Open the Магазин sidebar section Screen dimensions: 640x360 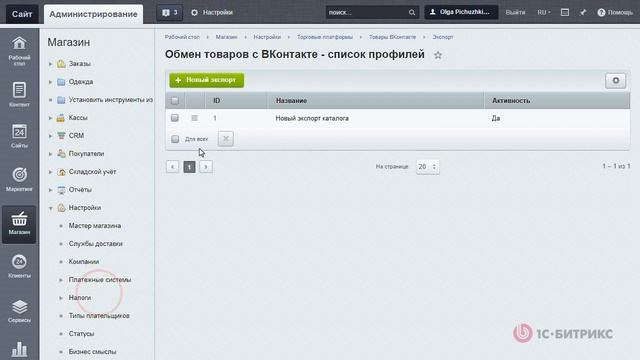pyautogui.click(x=19, y=224)
